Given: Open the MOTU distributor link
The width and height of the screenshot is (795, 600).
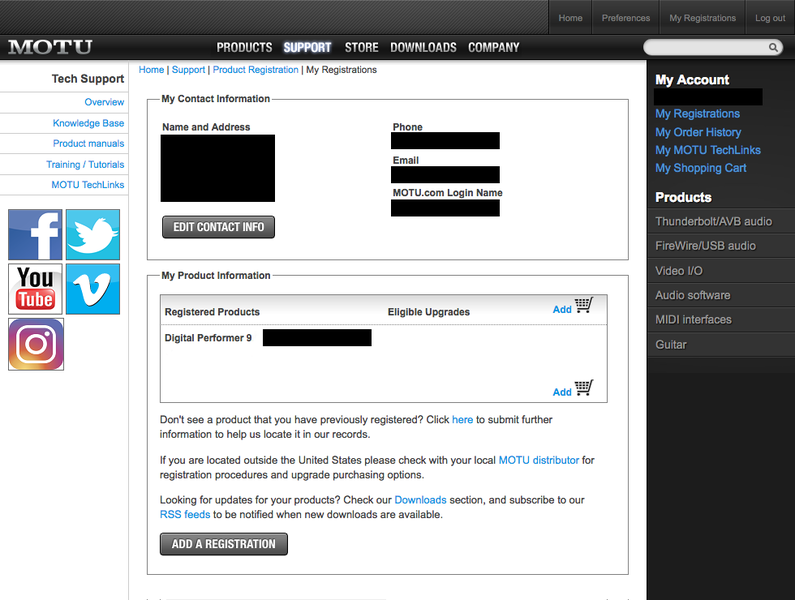Looking at the screenshot, I should [538, 460].
